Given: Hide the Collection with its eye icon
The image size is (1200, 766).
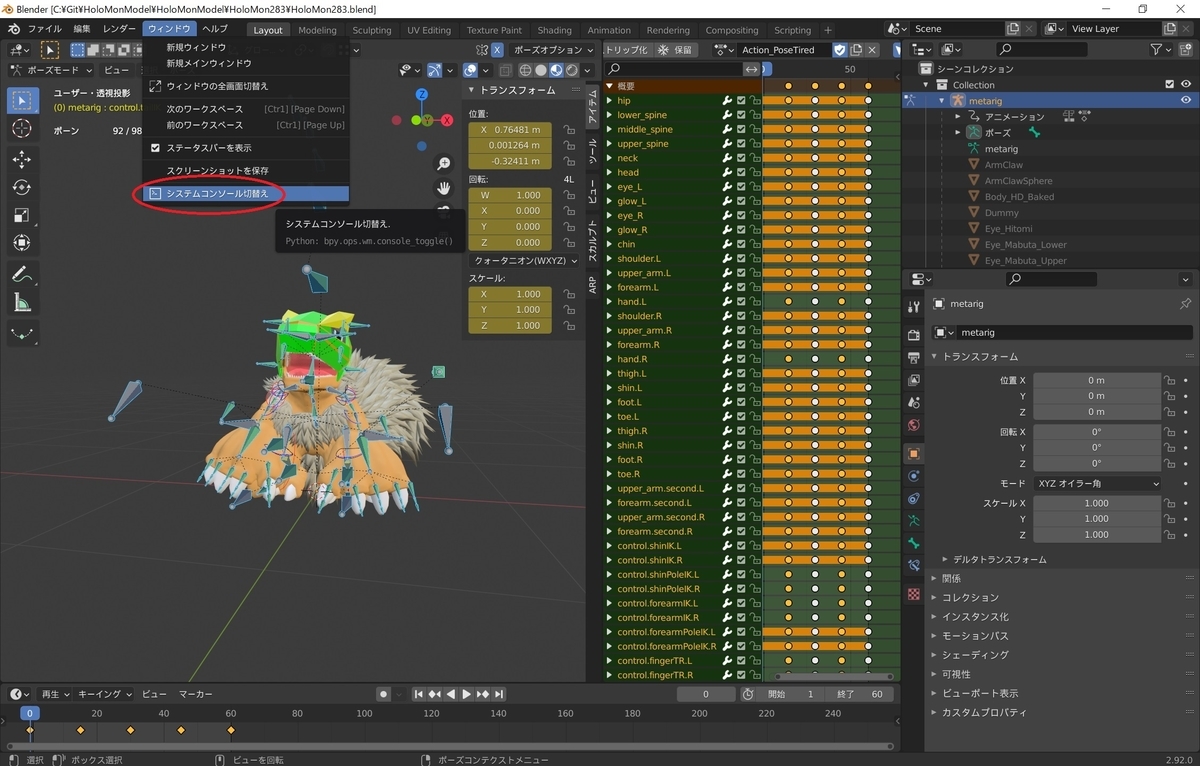Looking at the screenshot, I should coord(1186,85).
